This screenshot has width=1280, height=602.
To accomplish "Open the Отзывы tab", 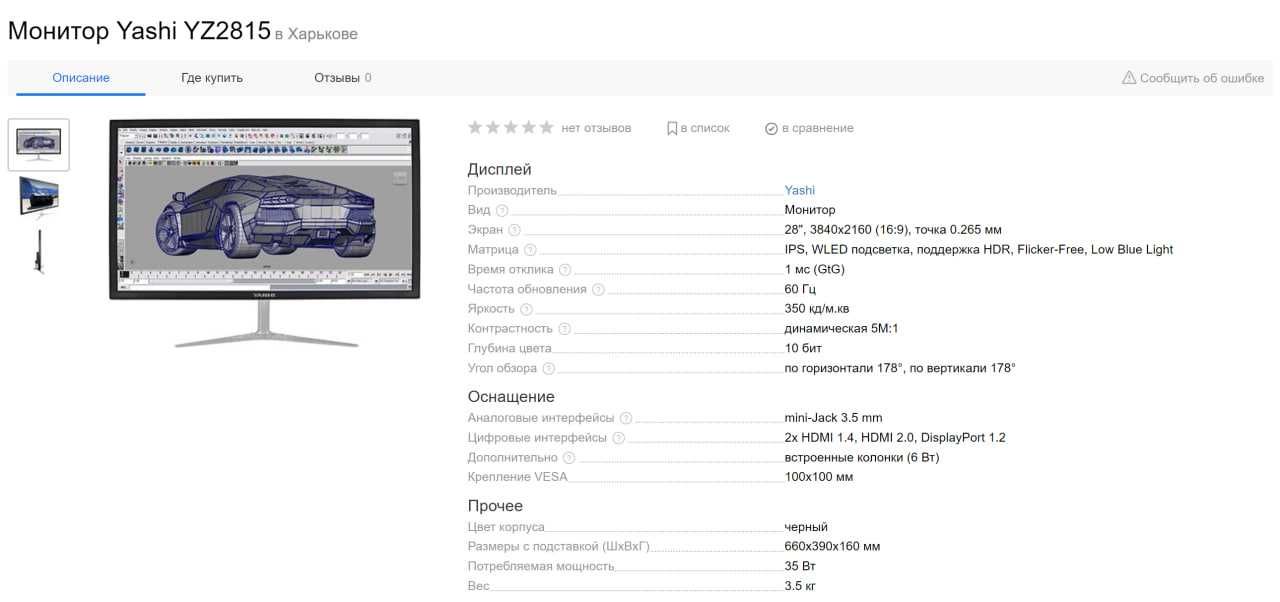I will pos(343,78).
